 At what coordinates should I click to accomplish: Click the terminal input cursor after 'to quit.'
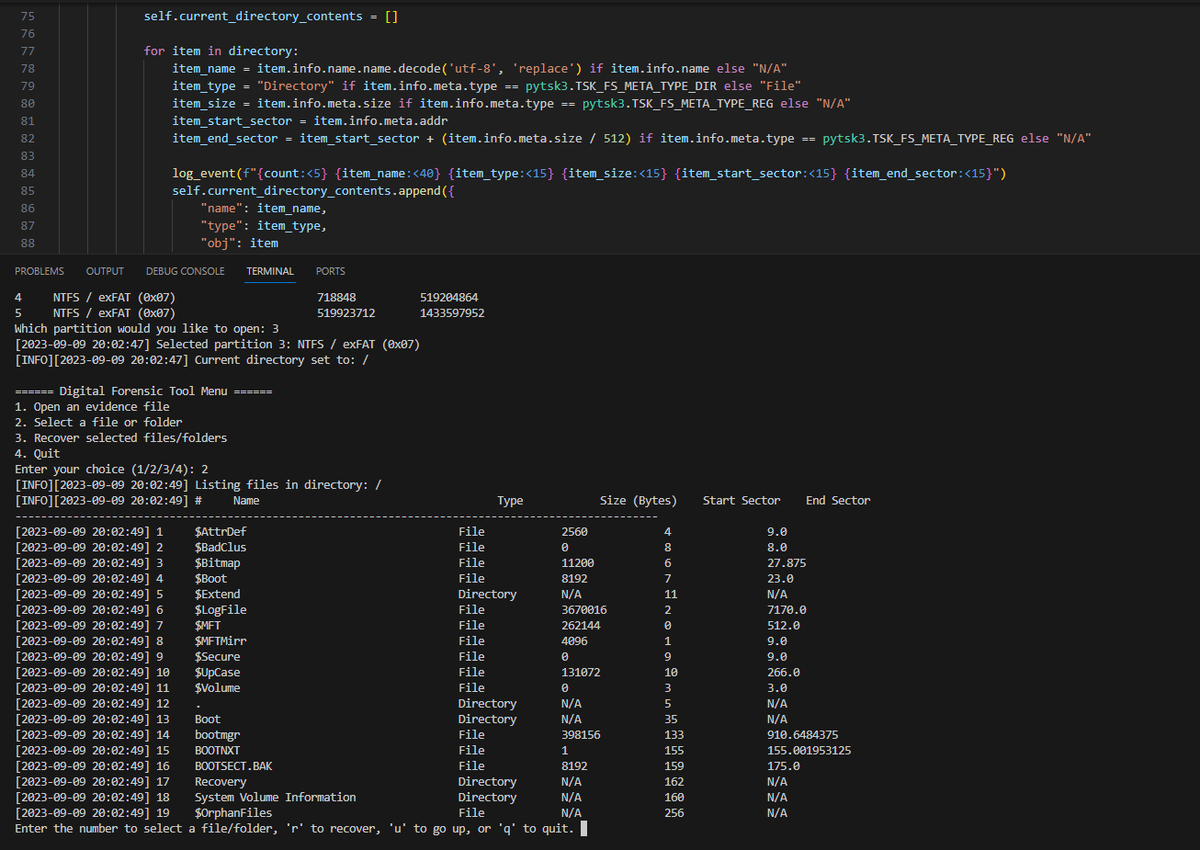coord(583,828)
